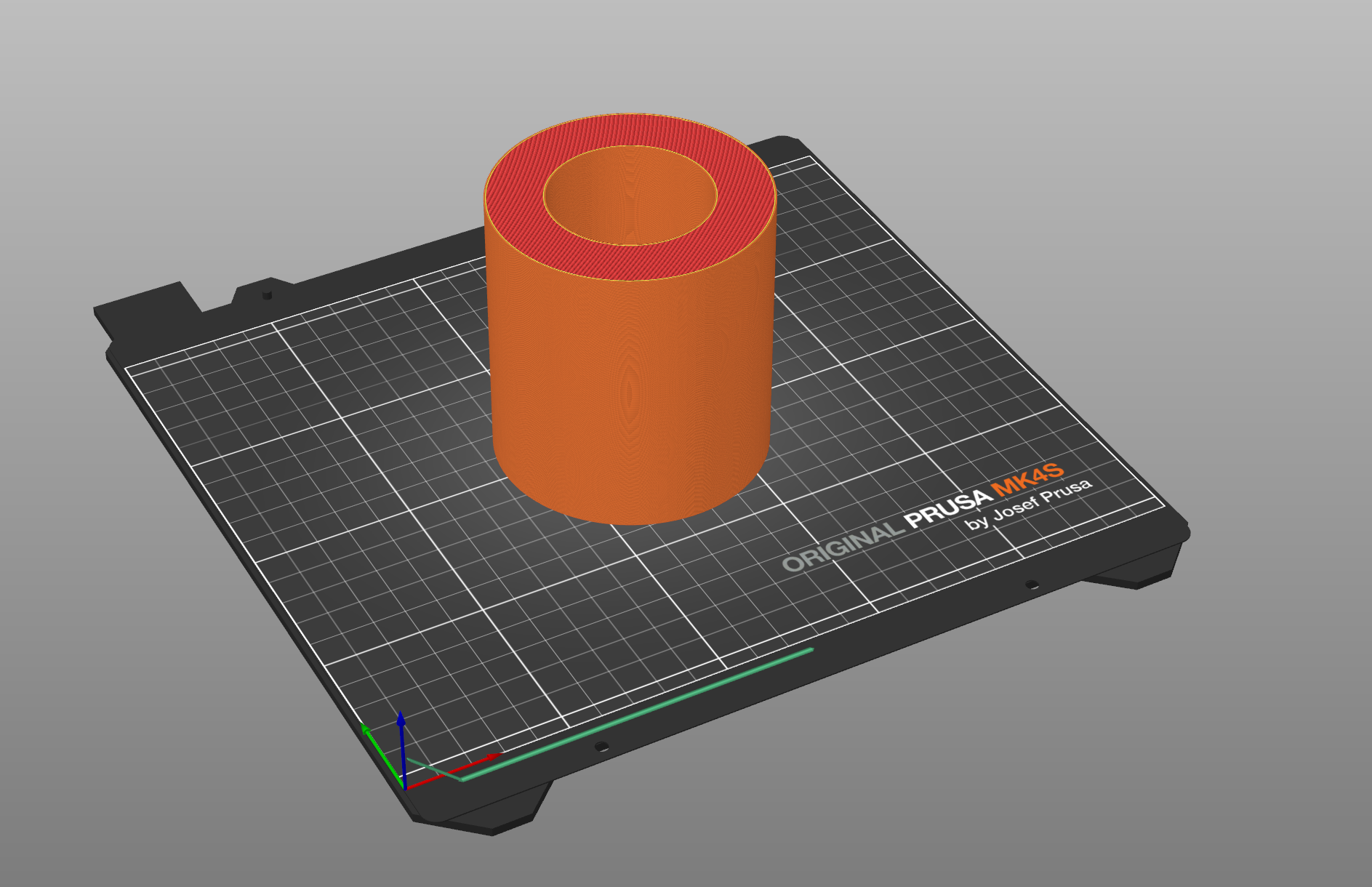Click the "by Josef Prusa" text
This screenshot has width=1372, height=887.
pyautogui.click(x=1029, y=505)
